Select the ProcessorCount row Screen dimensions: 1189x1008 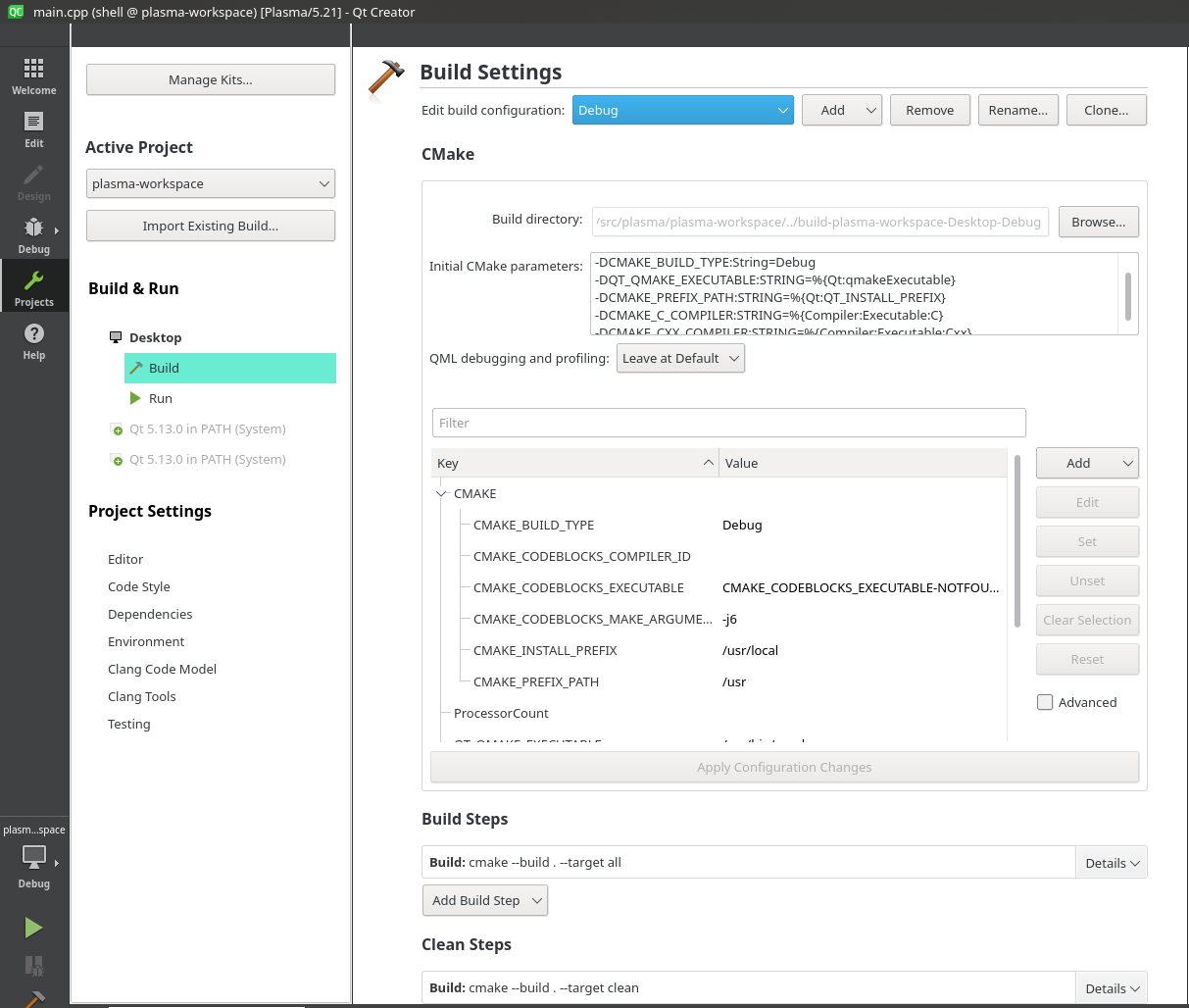(x=719, y=713)
